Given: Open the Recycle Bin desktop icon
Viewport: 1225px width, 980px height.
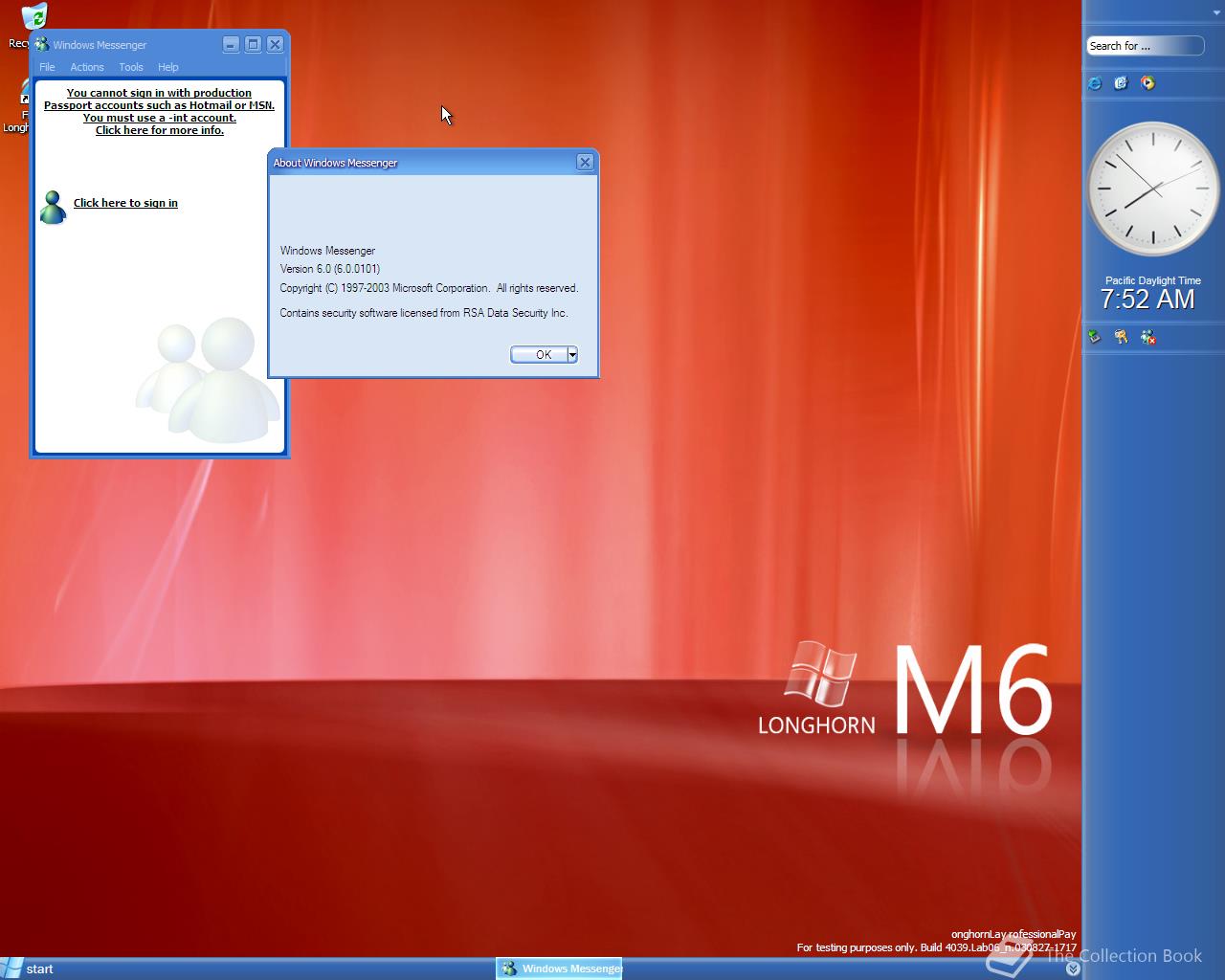Looking at the screenshot, I should [33, 15].
